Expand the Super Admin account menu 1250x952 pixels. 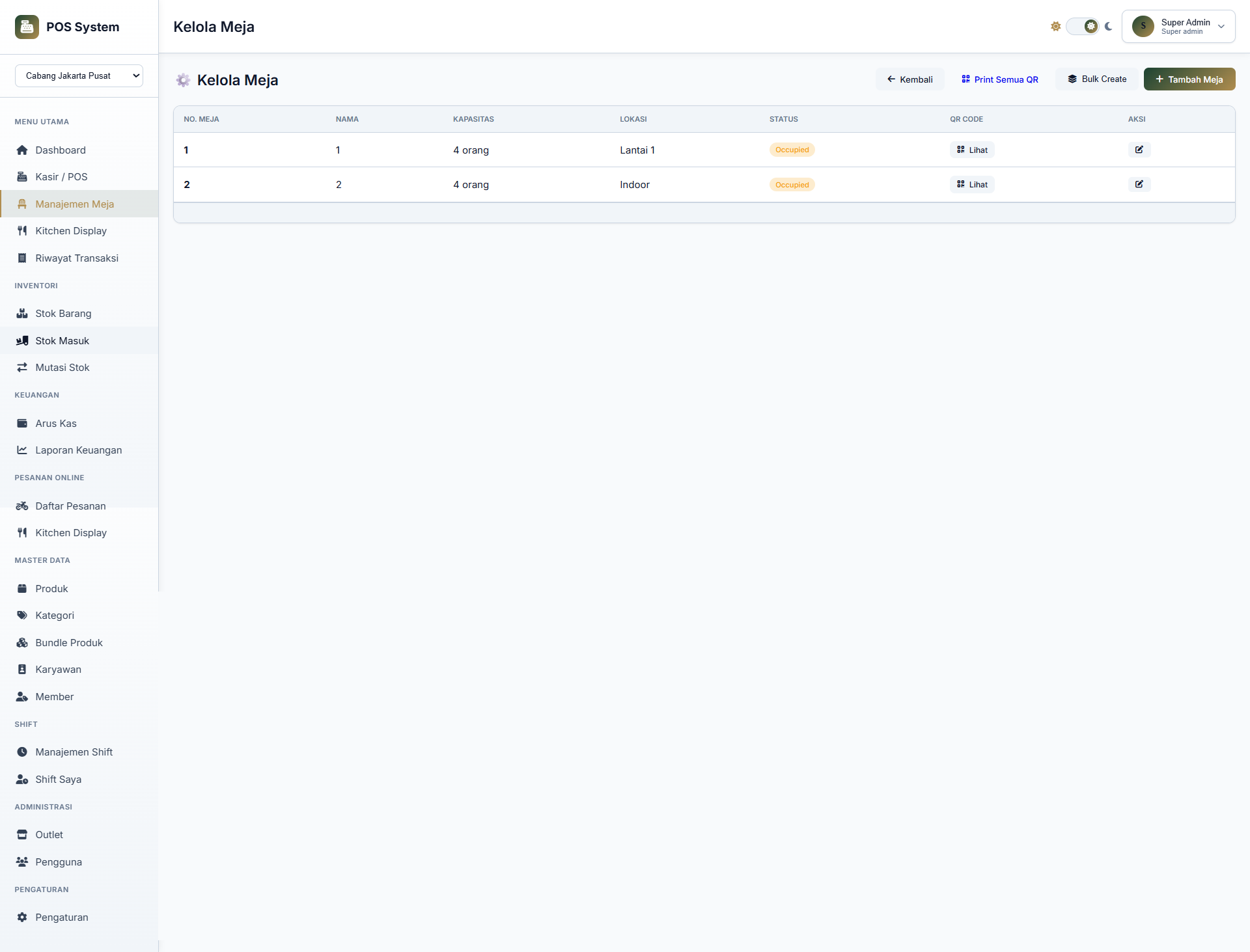pos(1178,26)
